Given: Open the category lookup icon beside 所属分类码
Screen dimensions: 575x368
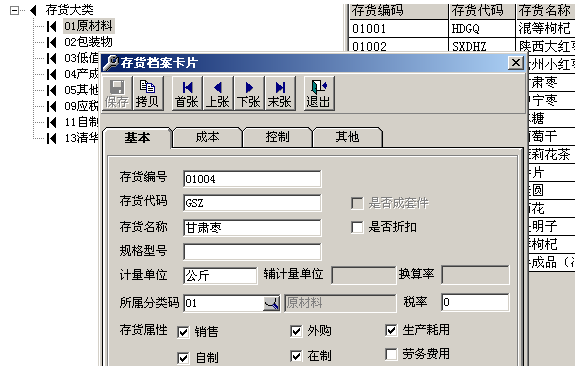Looking at the screenshot, I should tap(271, 303).
